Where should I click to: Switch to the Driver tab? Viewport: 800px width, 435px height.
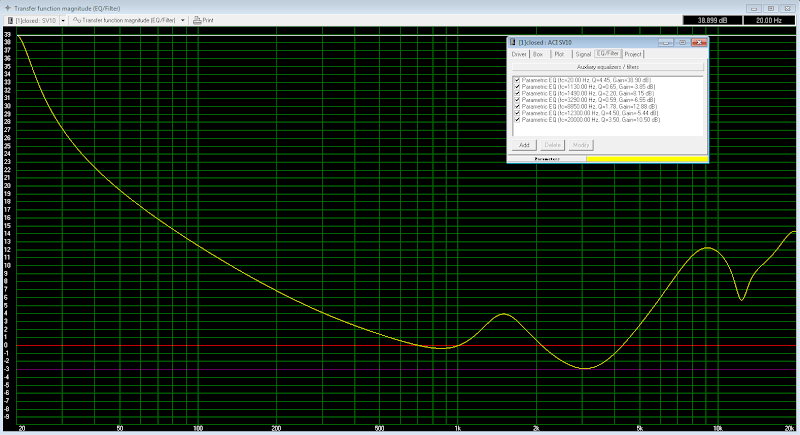[520, 54]
